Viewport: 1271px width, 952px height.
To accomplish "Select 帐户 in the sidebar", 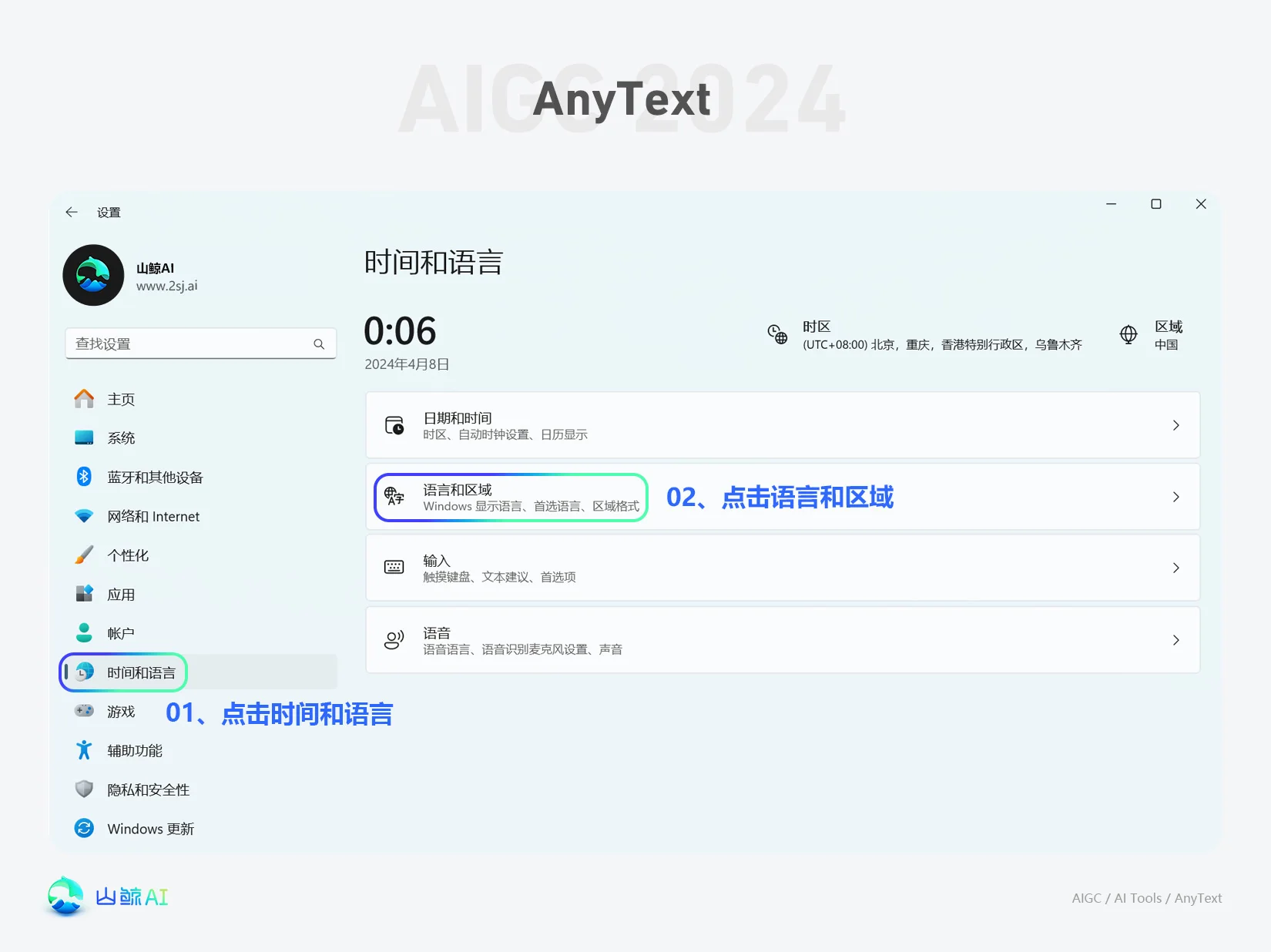I will coord(201,633).
